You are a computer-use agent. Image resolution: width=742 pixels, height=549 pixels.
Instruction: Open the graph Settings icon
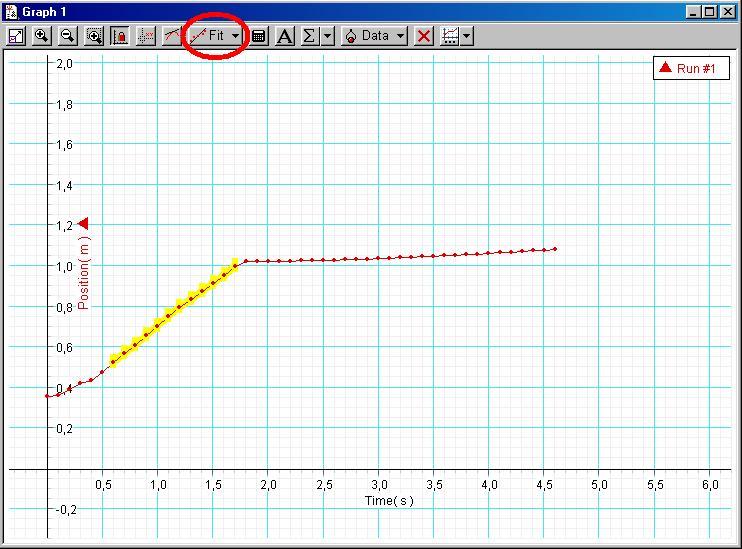point(450,36)
